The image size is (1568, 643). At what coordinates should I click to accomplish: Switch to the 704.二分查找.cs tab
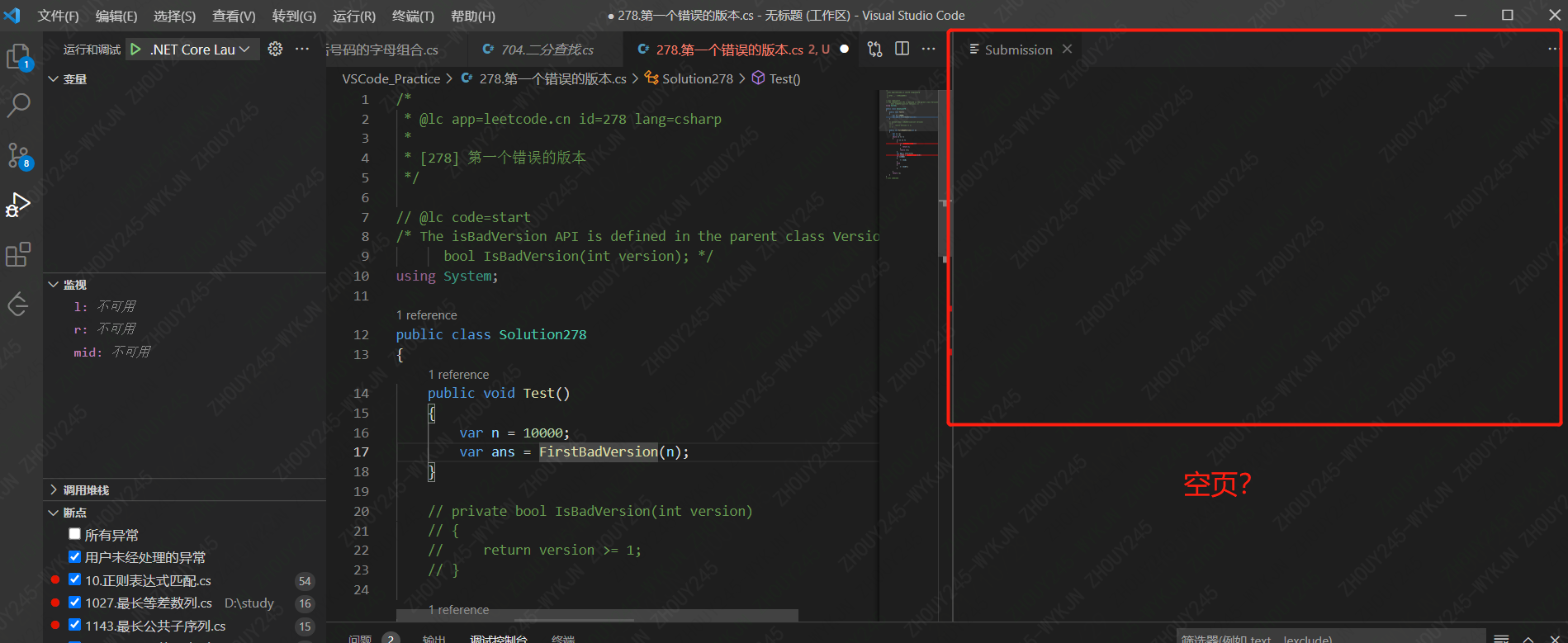(x=547, y=50)
